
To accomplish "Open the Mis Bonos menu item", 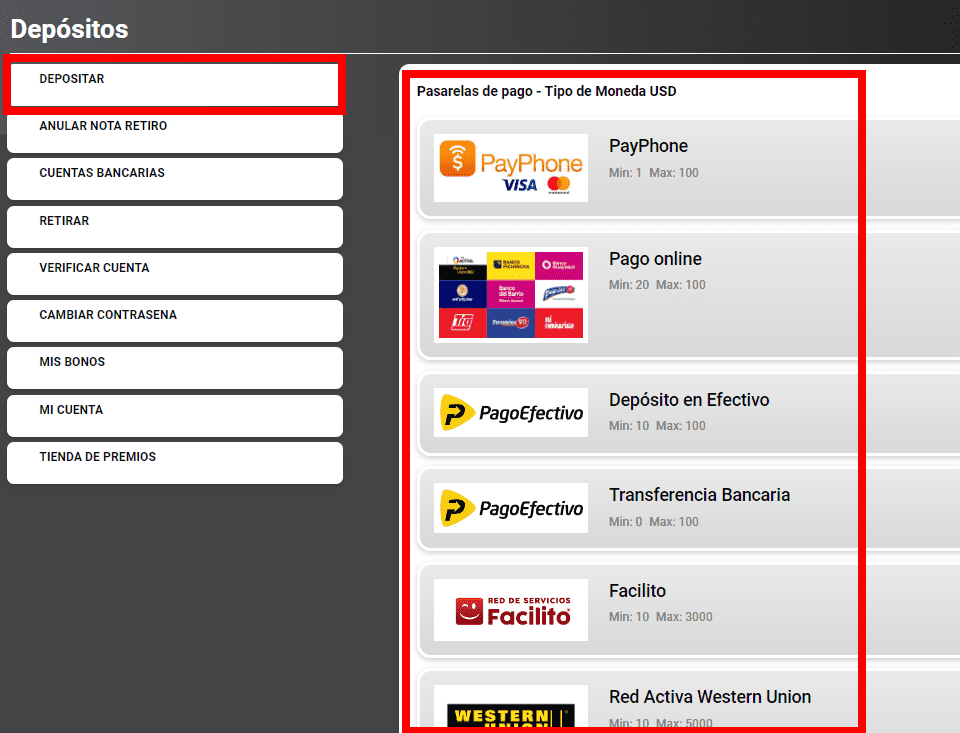I will (x=174, y=368).
